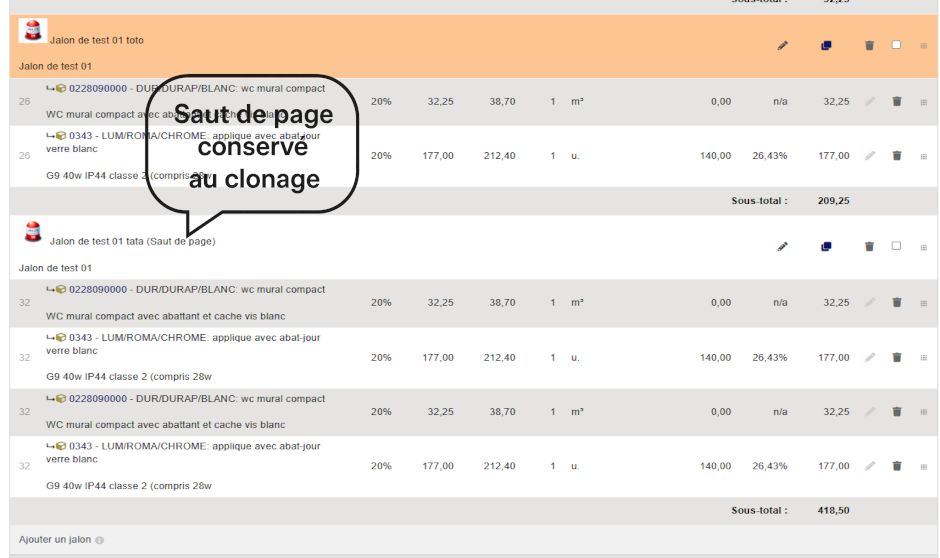
Task: Edit the 'Jalon de test 01 tata' milestone
Action: pyautogui.click(x=782, y=247)
